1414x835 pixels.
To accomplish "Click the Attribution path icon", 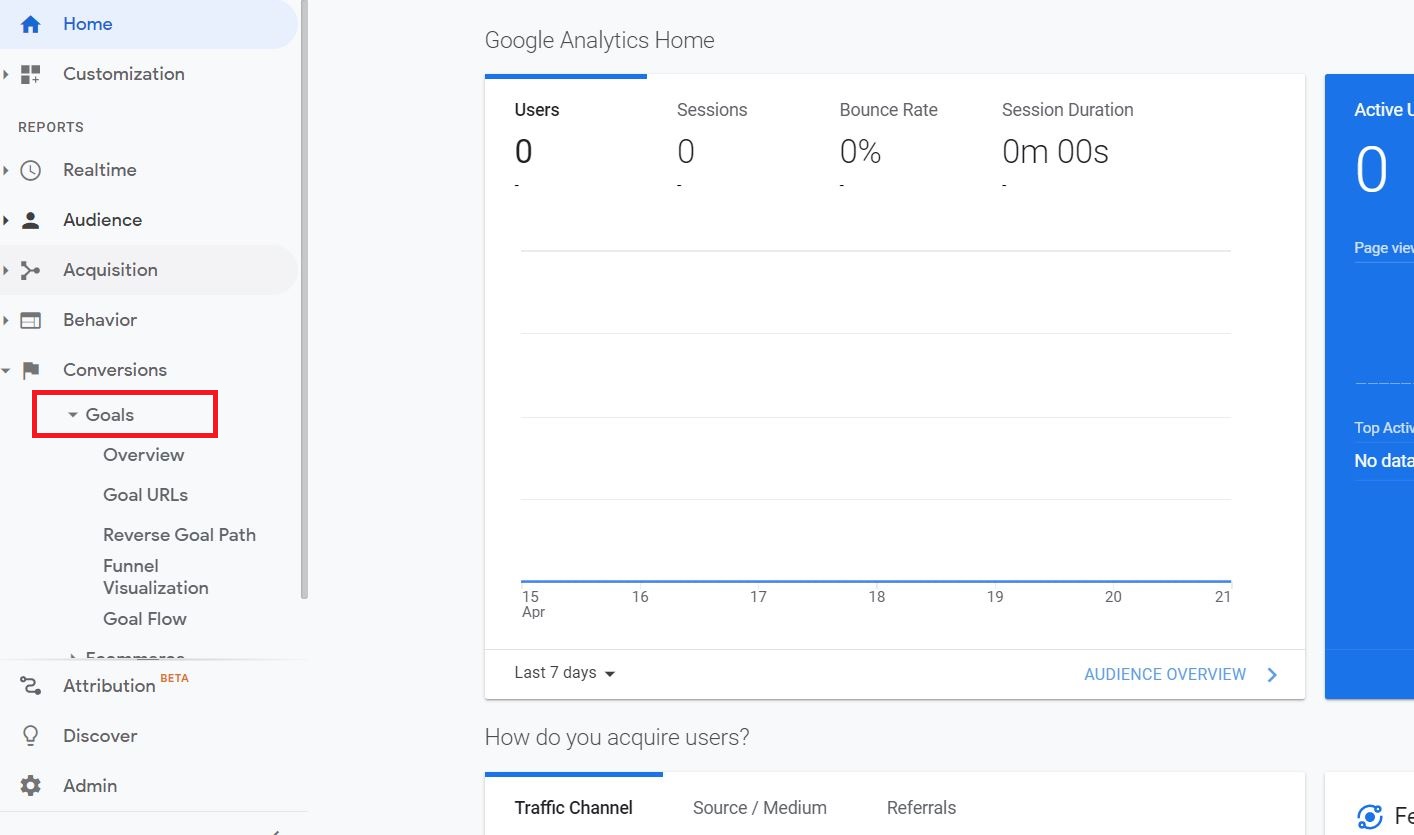I will click(x=31, y=686).
